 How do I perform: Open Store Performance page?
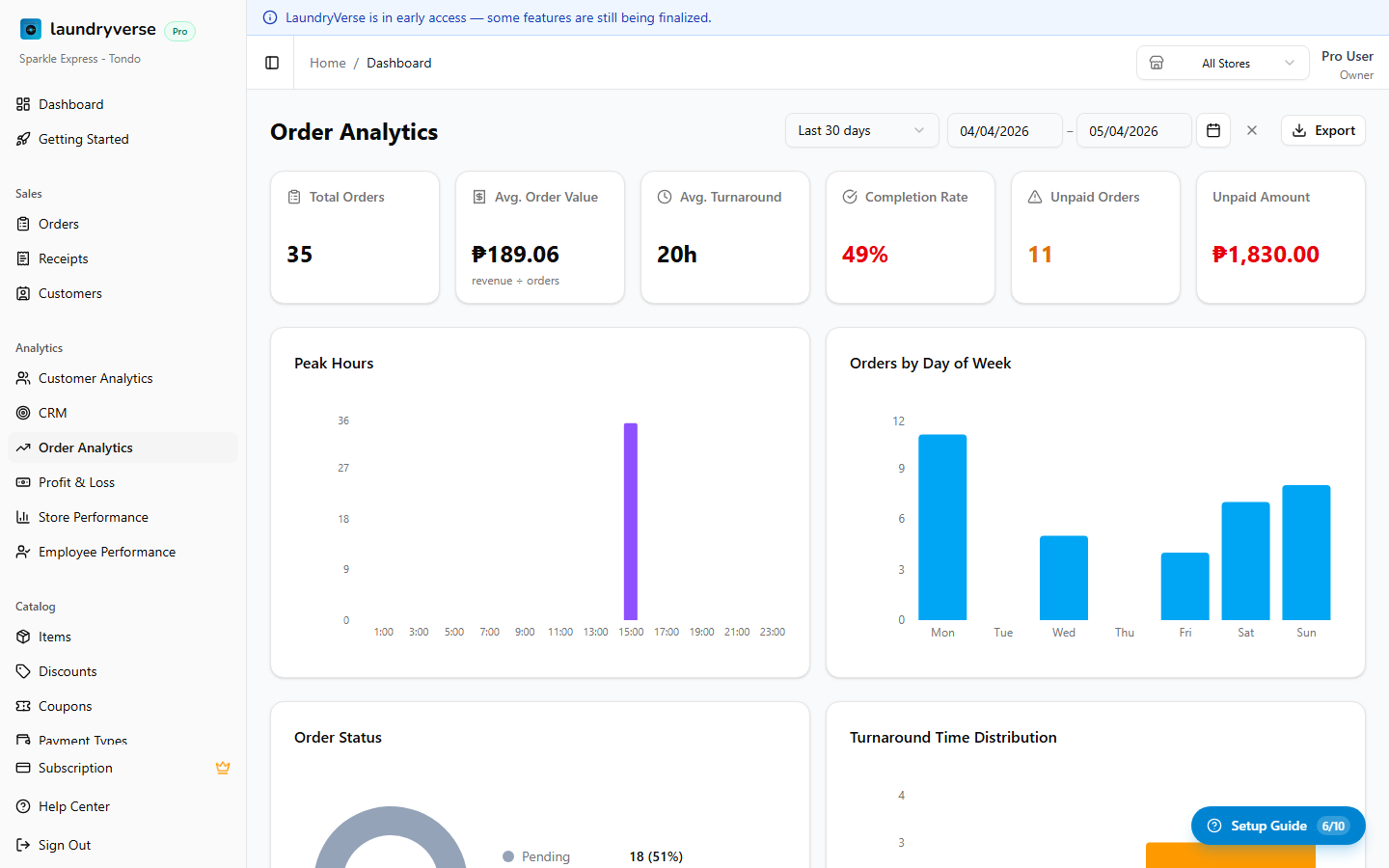pyautogui.click(x=123, y=517)
